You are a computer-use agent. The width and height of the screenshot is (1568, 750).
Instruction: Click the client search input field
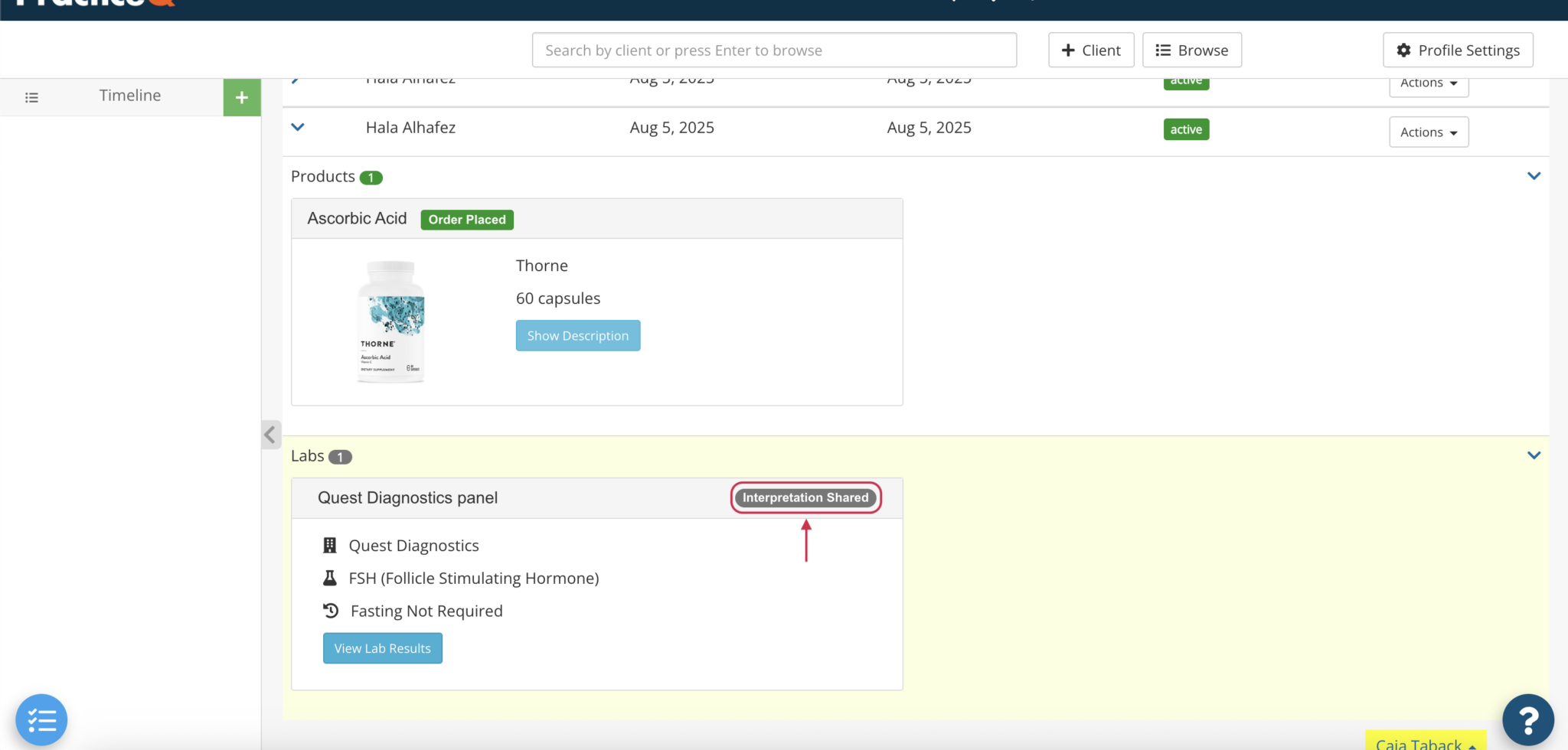773,50
